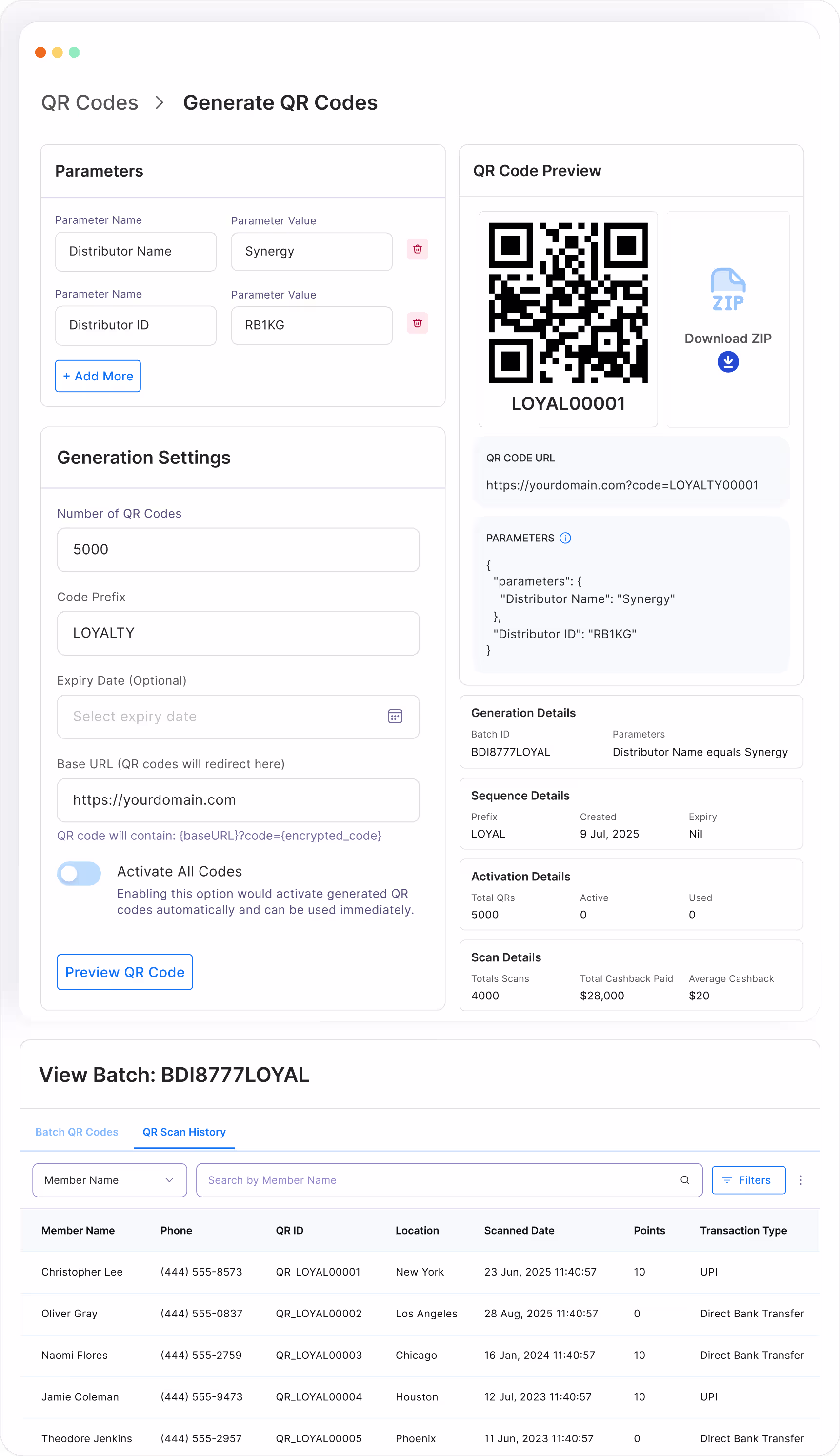Screen dimensions: 840x1456
Task: Click the info icon beside PARAMETERS
Action: [565, 538]
